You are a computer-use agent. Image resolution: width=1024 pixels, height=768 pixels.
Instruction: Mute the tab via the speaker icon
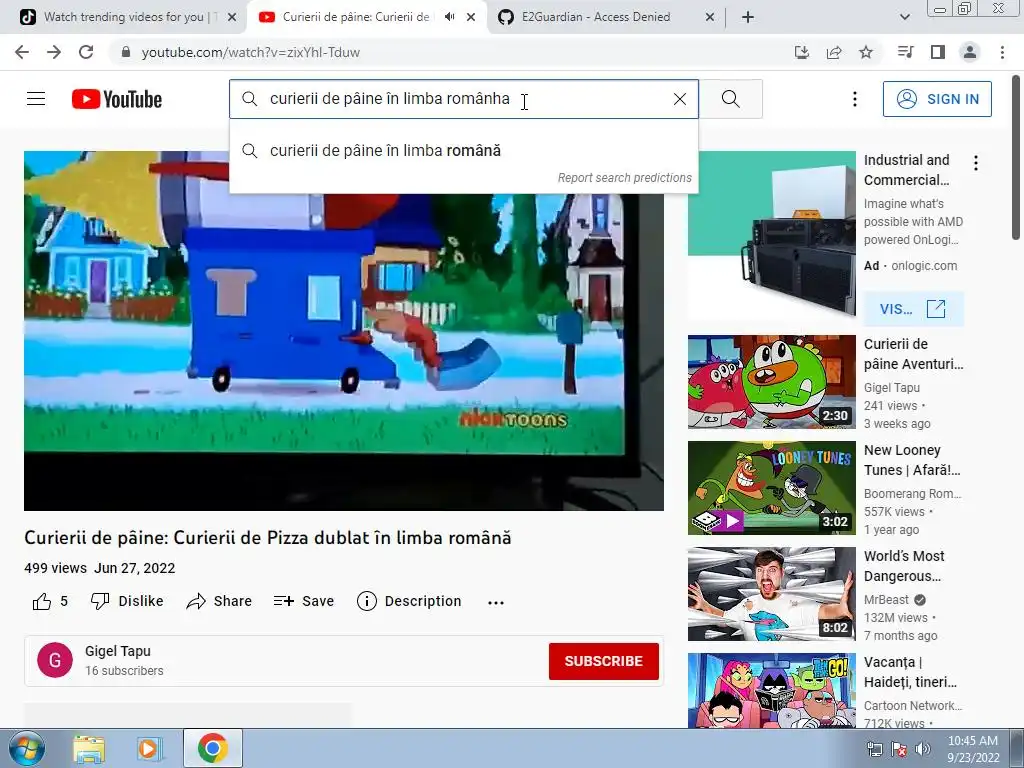tap(449, 17)
